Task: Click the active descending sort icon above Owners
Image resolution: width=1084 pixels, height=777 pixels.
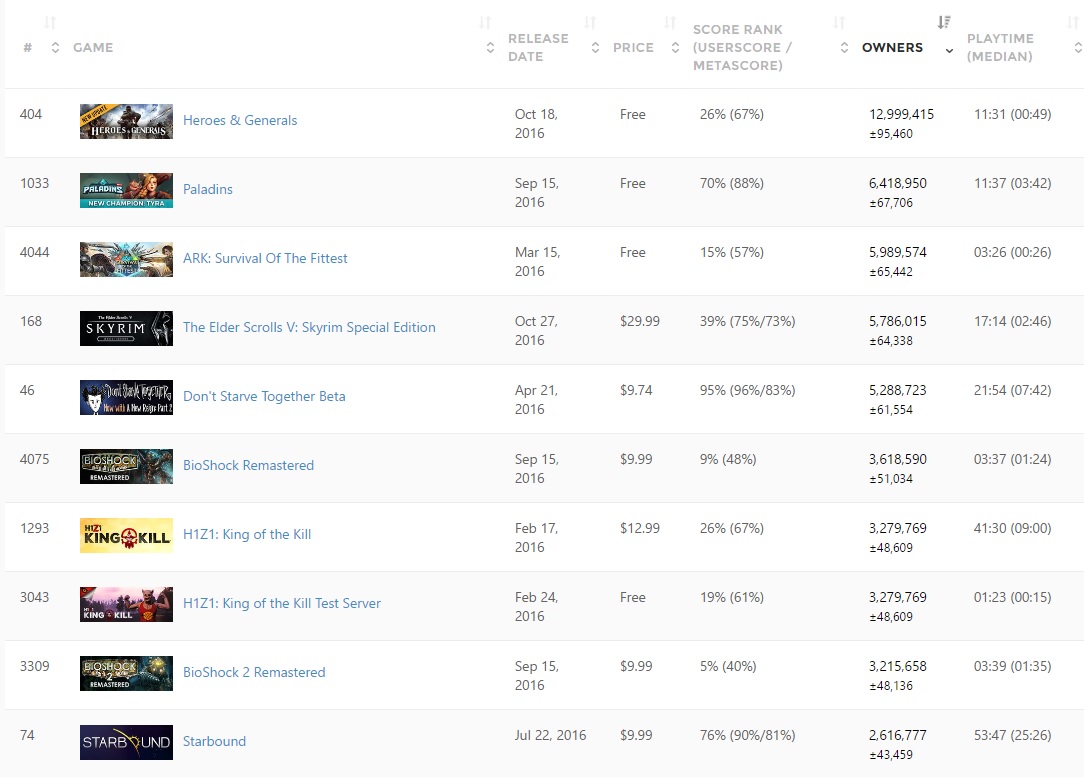Action: tap(944, 22)
